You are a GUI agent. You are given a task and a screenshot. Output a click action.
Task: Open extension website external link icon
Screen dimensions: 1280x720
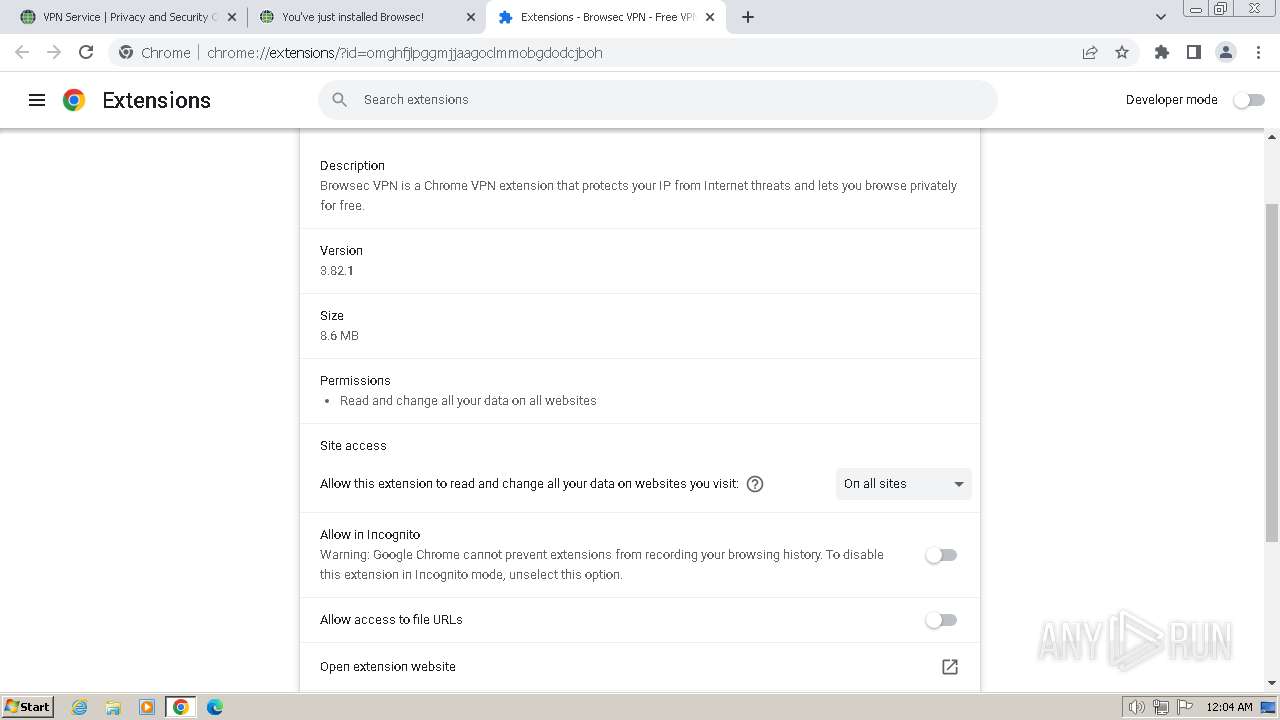pyautogui.click(x=950, y=667)
